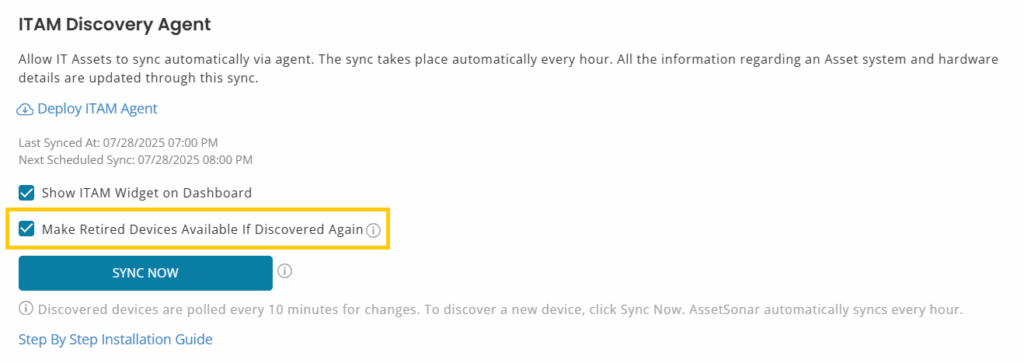Click info icon next to Make Retired Devices option
The width and height of the screenshot is (1024, 363).
(372, 230)
